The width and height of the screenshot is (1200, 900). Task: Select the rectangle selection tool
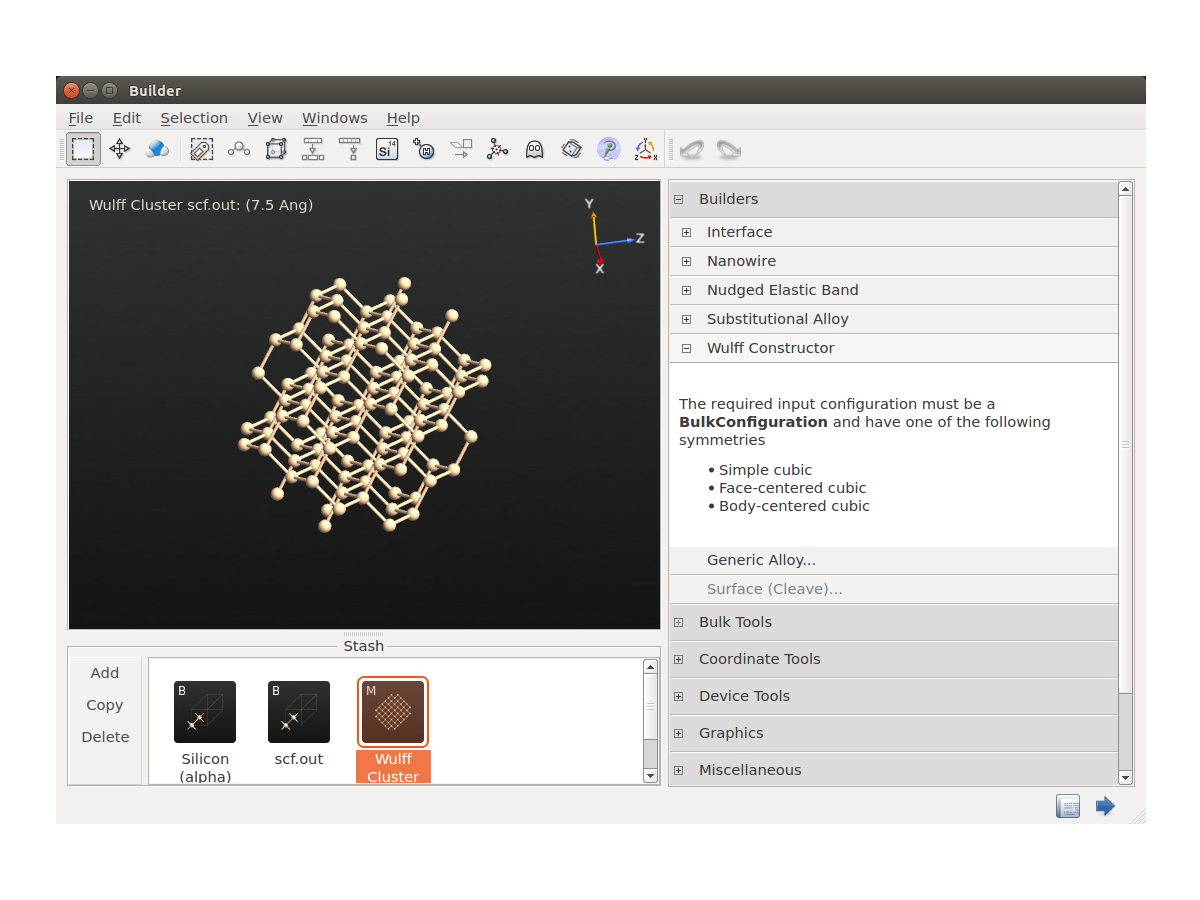point(83,150)
